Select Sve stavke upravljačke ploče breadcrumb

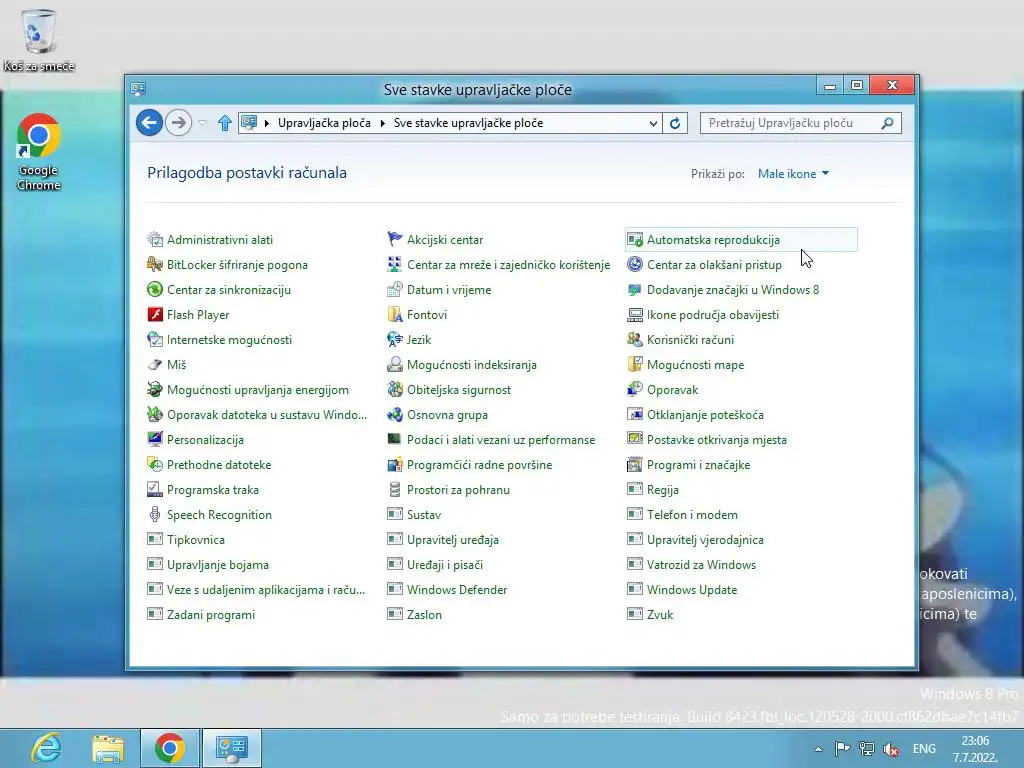point(468,123)
